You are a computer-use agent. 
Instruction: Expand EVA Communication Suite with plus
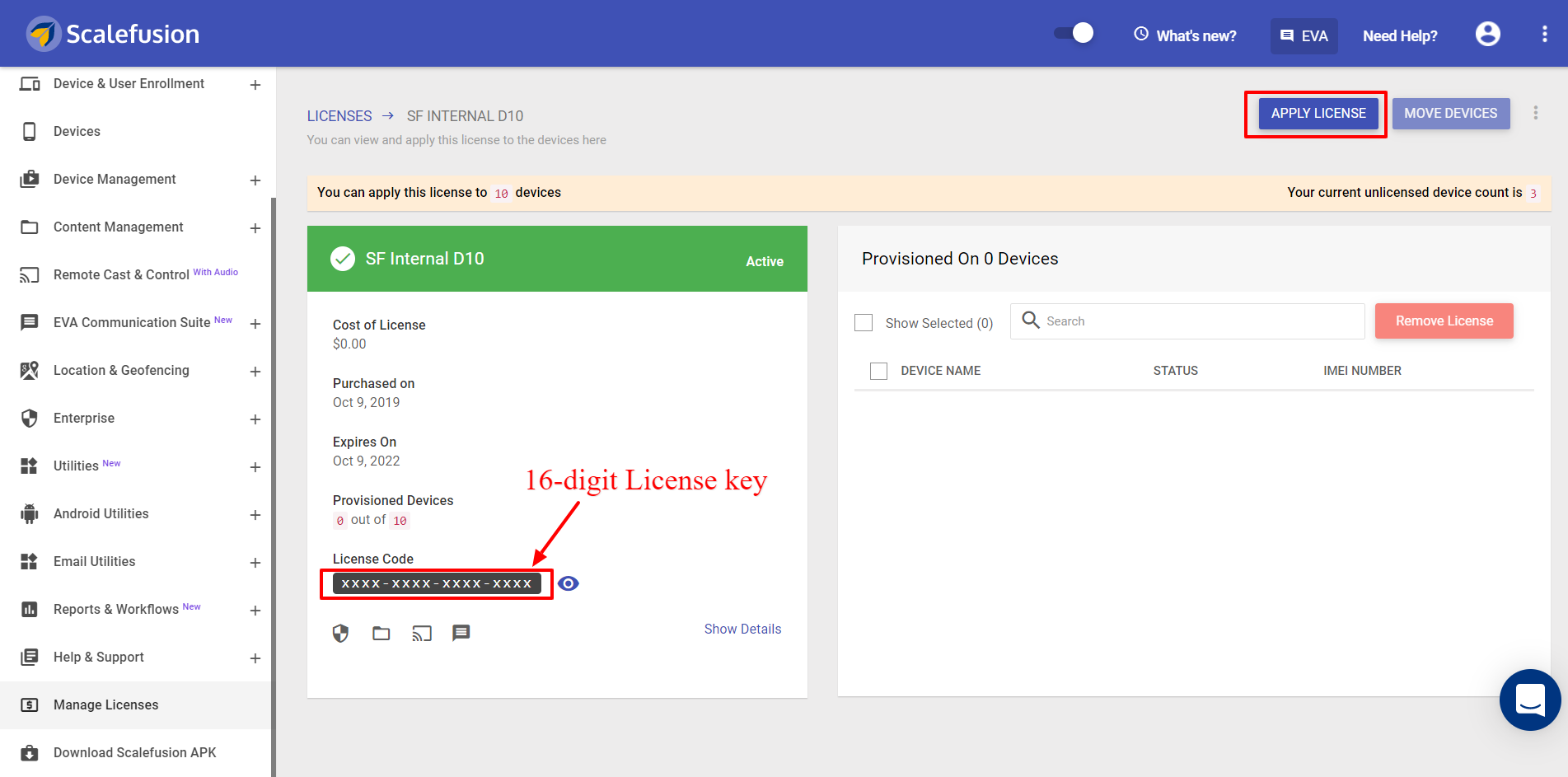(x=255, y=324)
